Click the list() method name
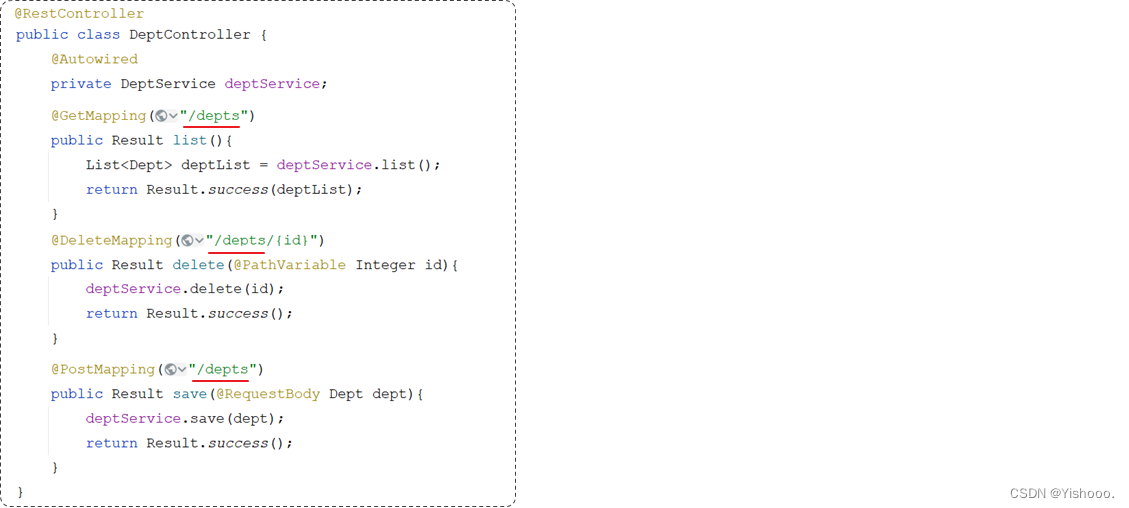 (x=190, y=140)
